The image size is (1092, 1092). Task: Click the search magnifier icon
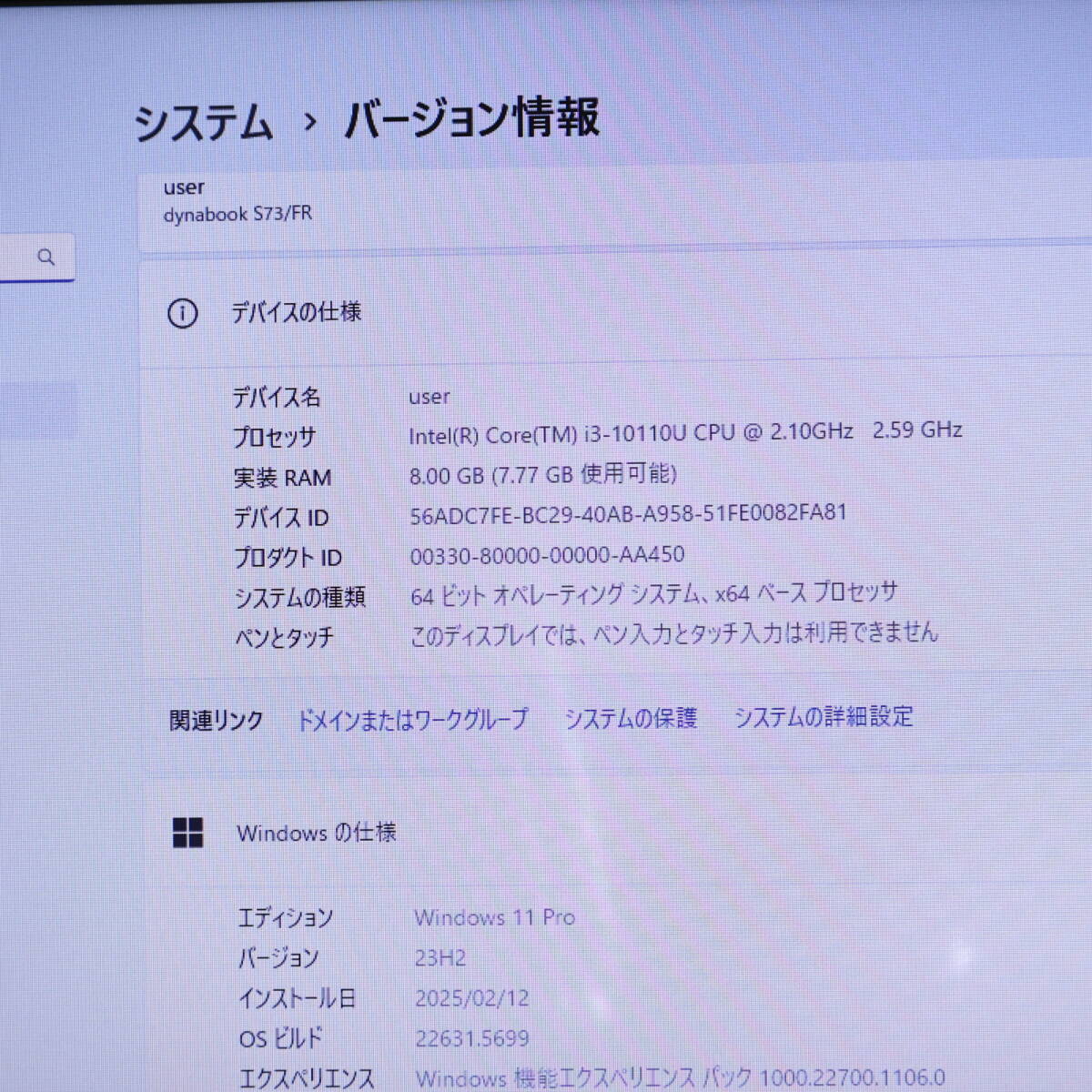click(x=46, y=258)
